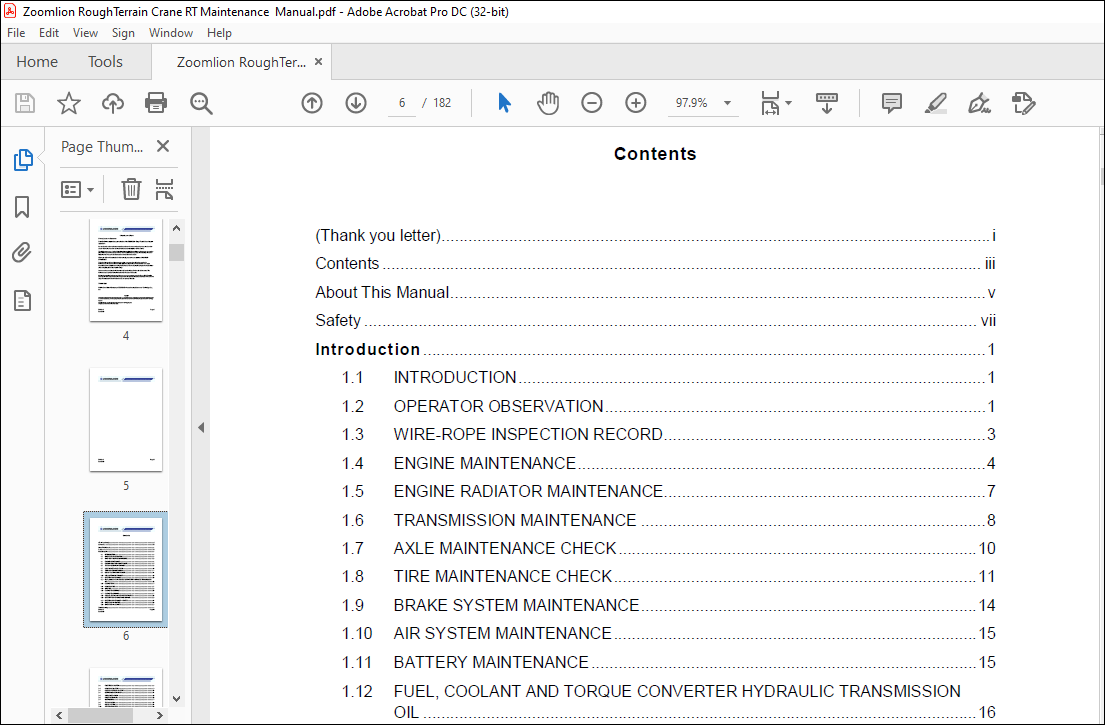Open the fit page options tool

(776, 103)
